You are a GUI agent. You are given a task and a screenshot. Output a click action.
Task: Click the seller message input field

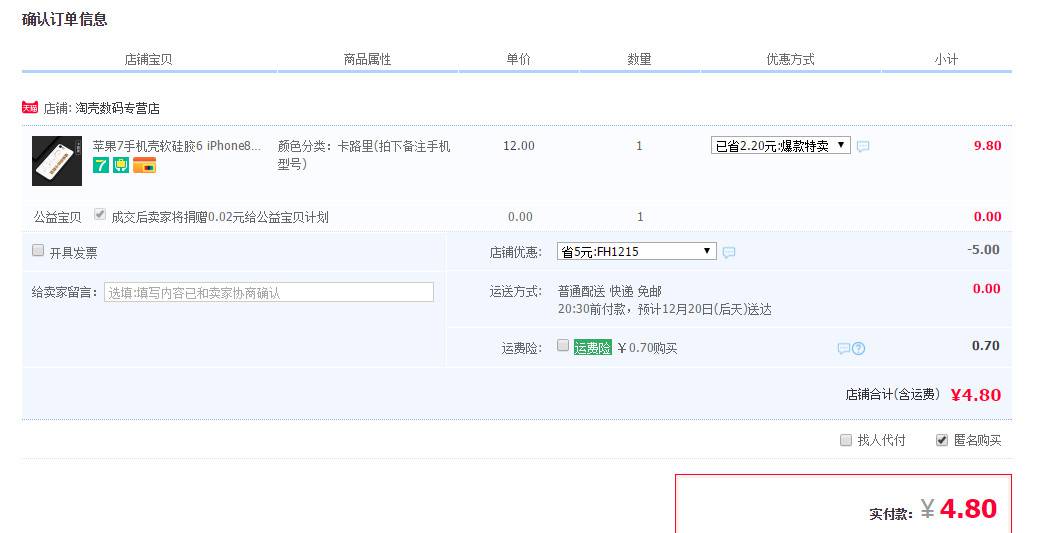click(269, 292)
